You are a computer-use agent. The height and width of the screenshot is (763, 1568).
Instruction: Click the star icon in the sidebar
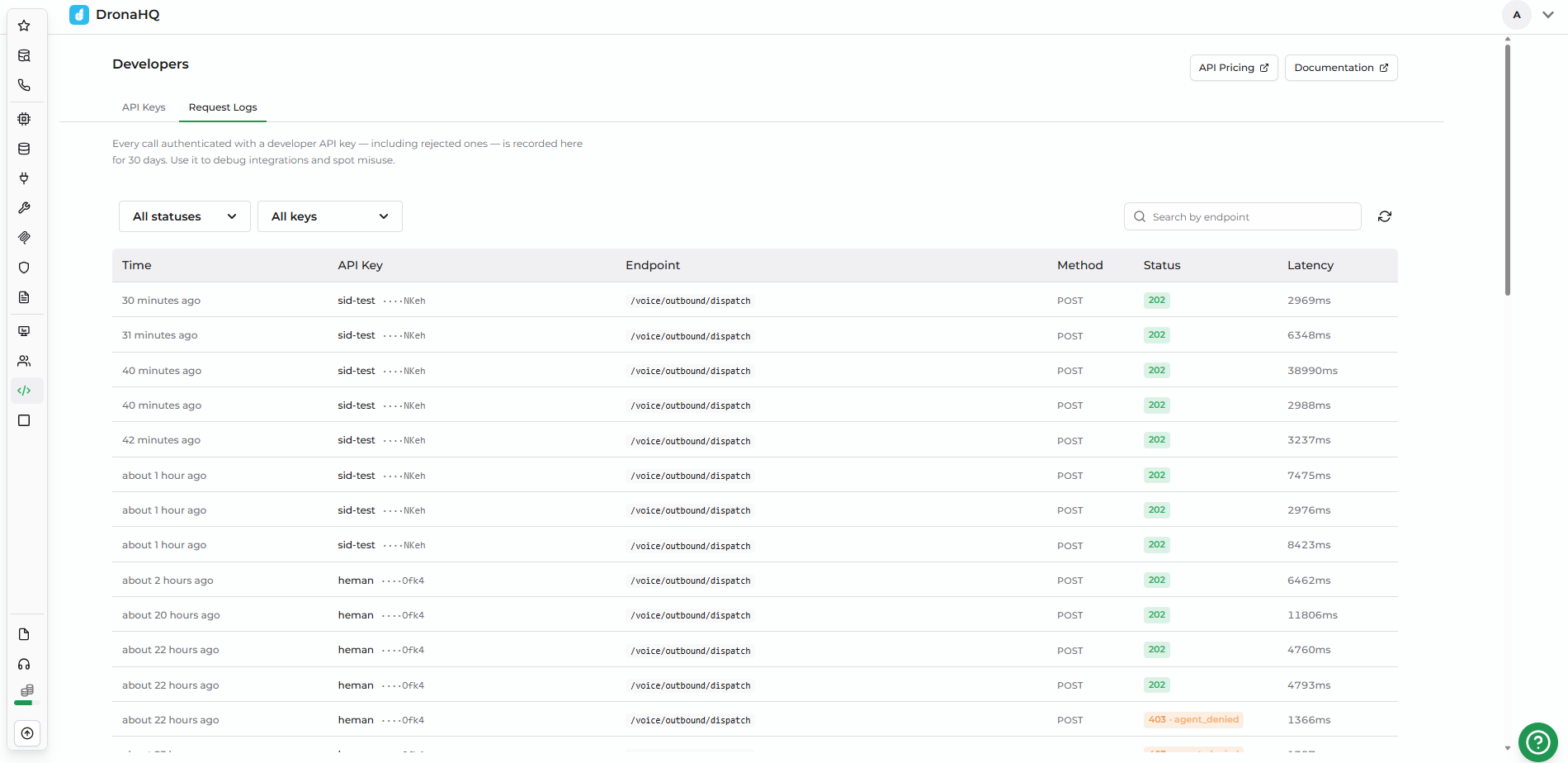(24, 26)
